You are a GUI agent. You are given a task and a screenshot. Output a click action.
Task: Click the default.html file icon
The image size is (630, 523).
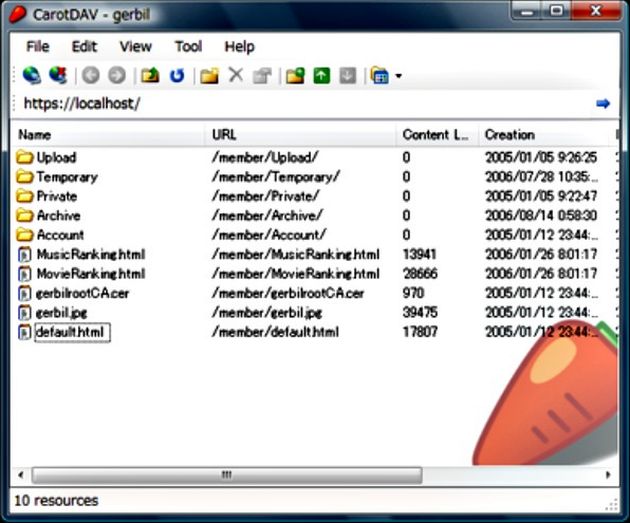pos(25,332)
